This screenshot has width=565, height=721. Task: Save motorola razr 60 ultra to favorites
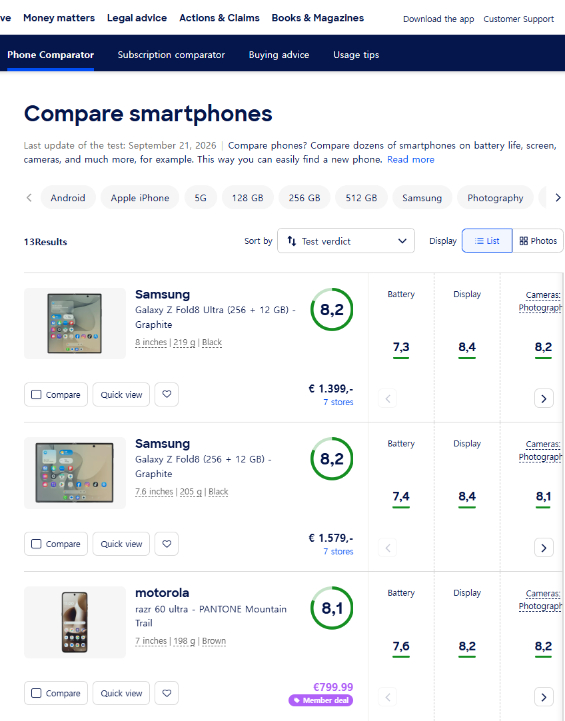coord(166,693)
